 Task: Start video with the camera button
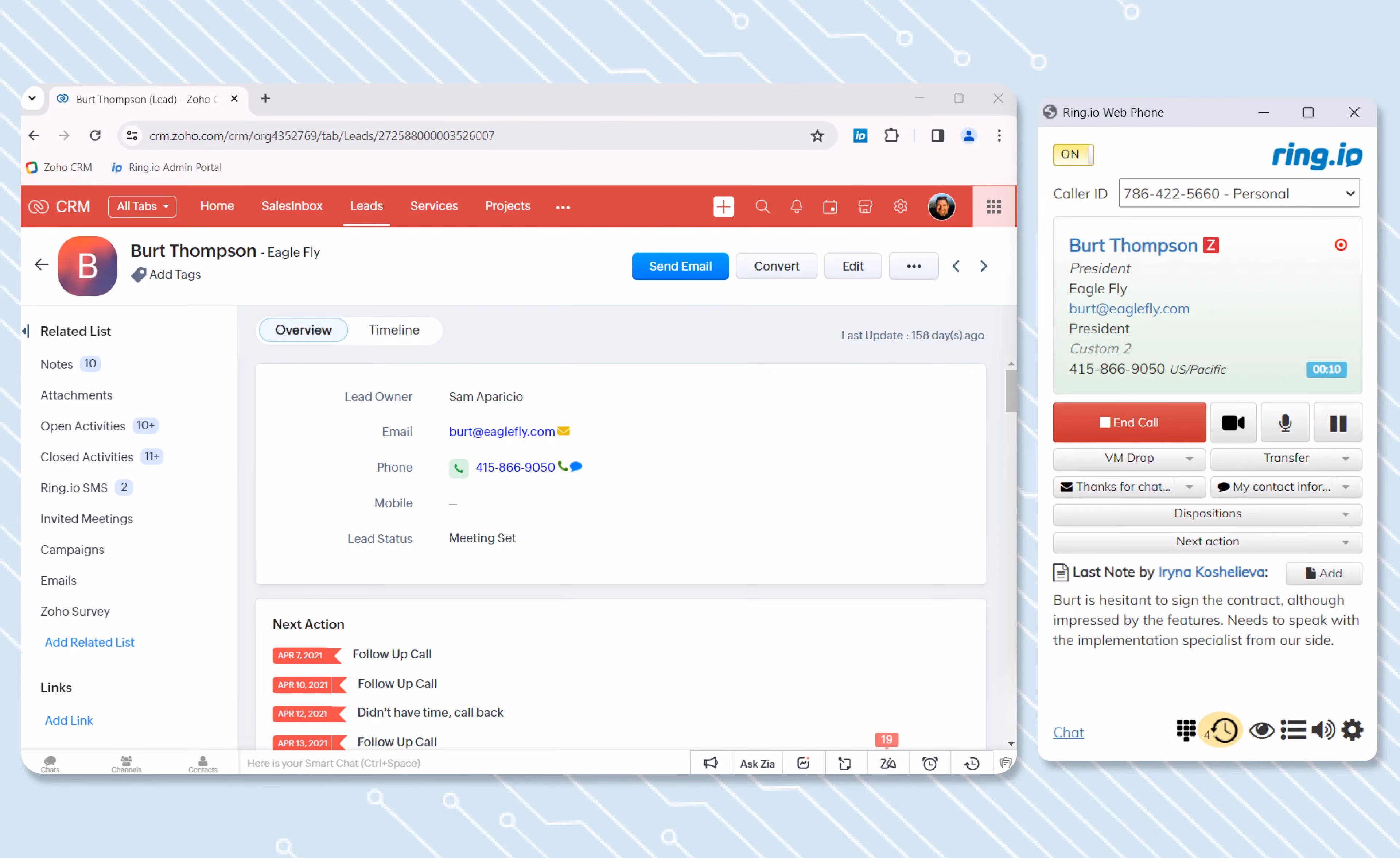coord(1233,422)
